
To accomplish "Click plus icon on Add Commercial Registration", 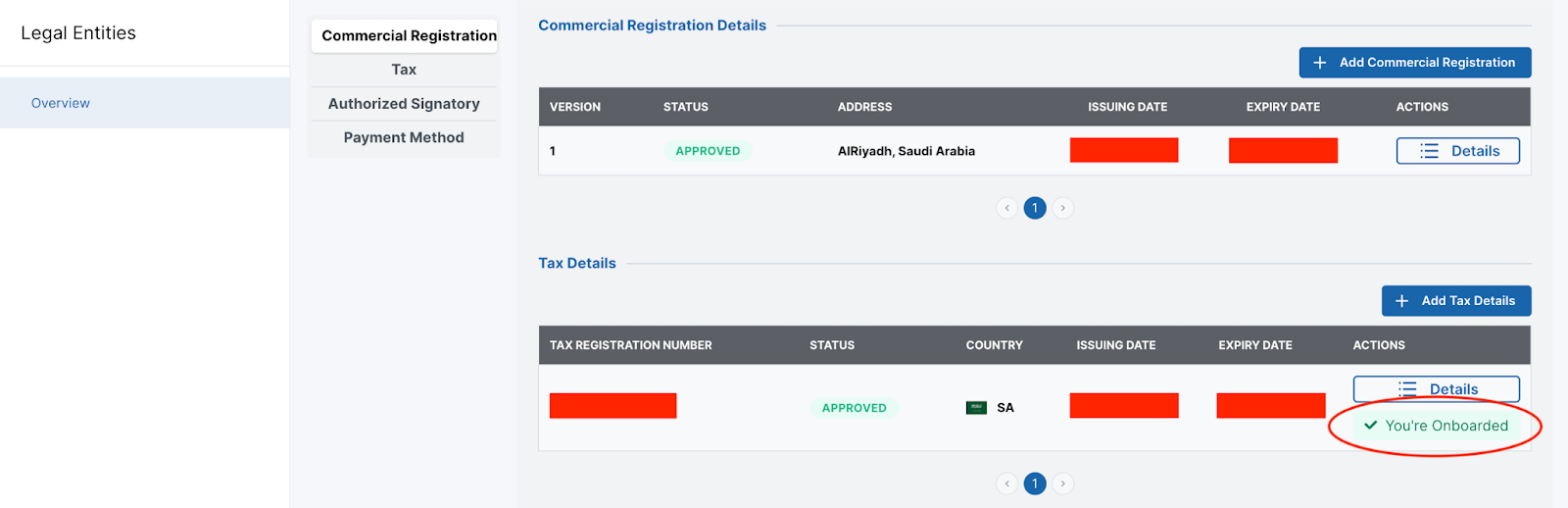I will coord(1319,63).
